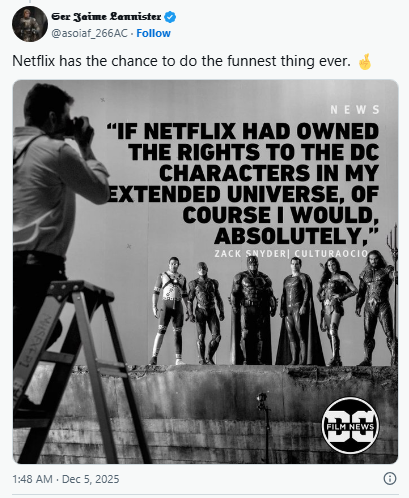Open the tweet info icon
Image resolution: width=409 pixels, height=498 pixels.
point(390,479)
